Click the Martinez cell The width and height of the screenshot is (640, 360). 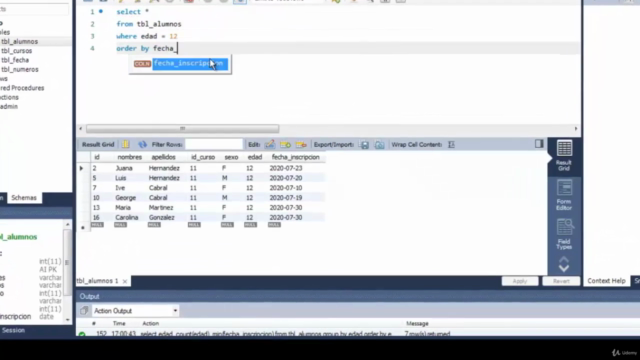pyautogui.click(x=161, y=208)
